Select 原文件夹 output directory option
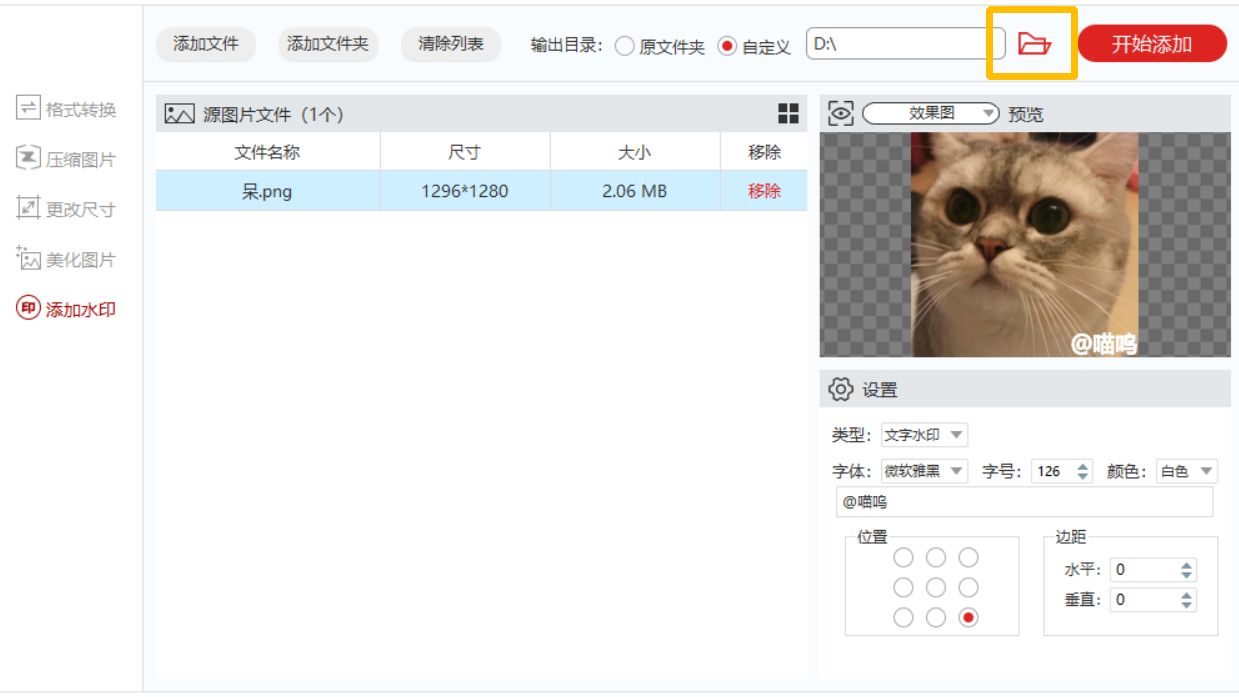1239x697 pixels. point(624,47)
